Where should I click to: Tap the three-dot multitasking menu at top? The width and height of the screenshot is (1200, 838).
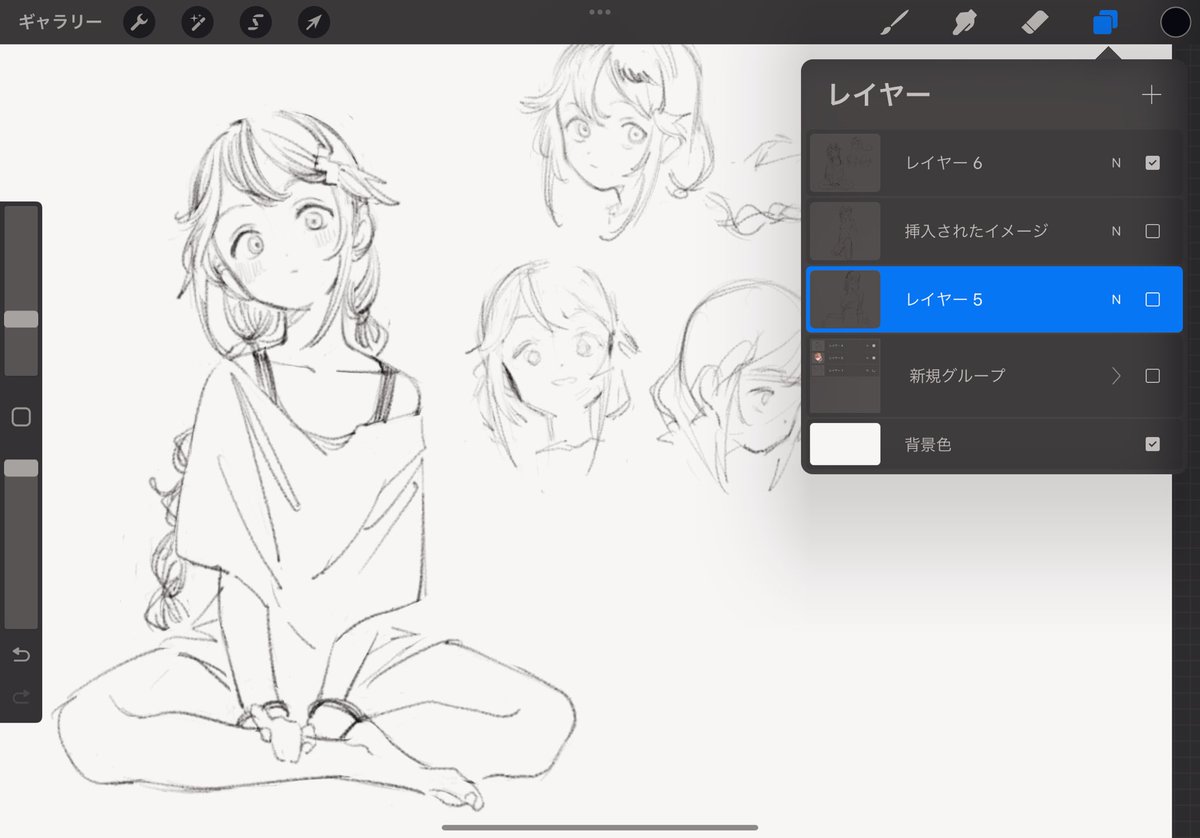(600, 12)
